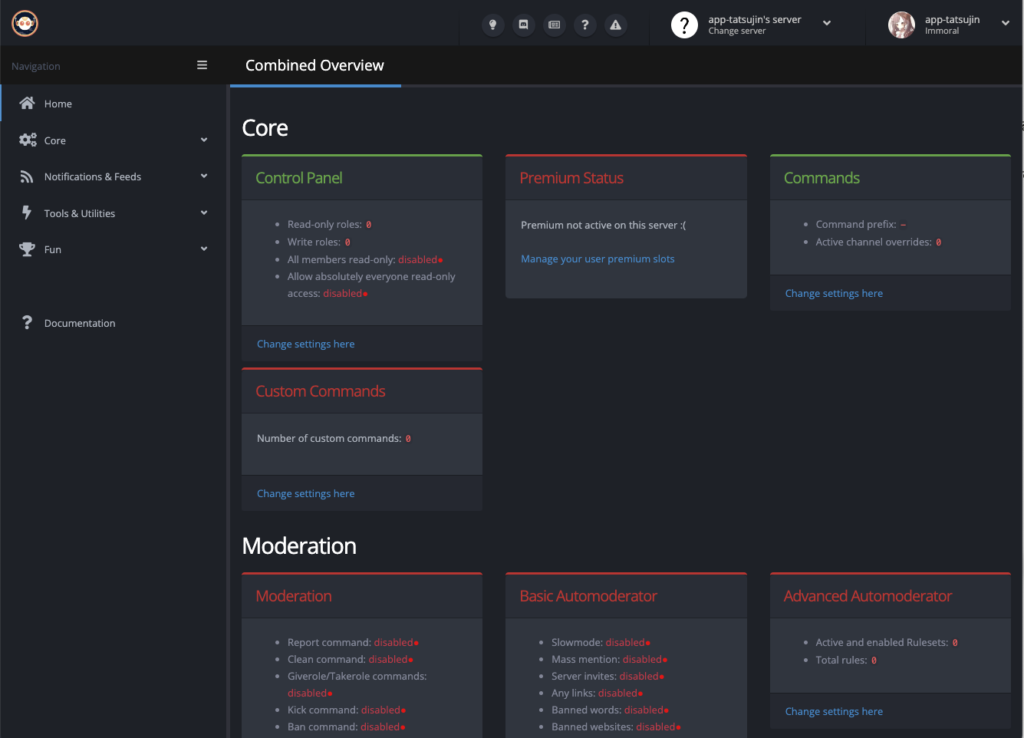This screenshot has width=1024, height=738.
Task: Open the Discord icon button in header
Action: tap(523, 25)
